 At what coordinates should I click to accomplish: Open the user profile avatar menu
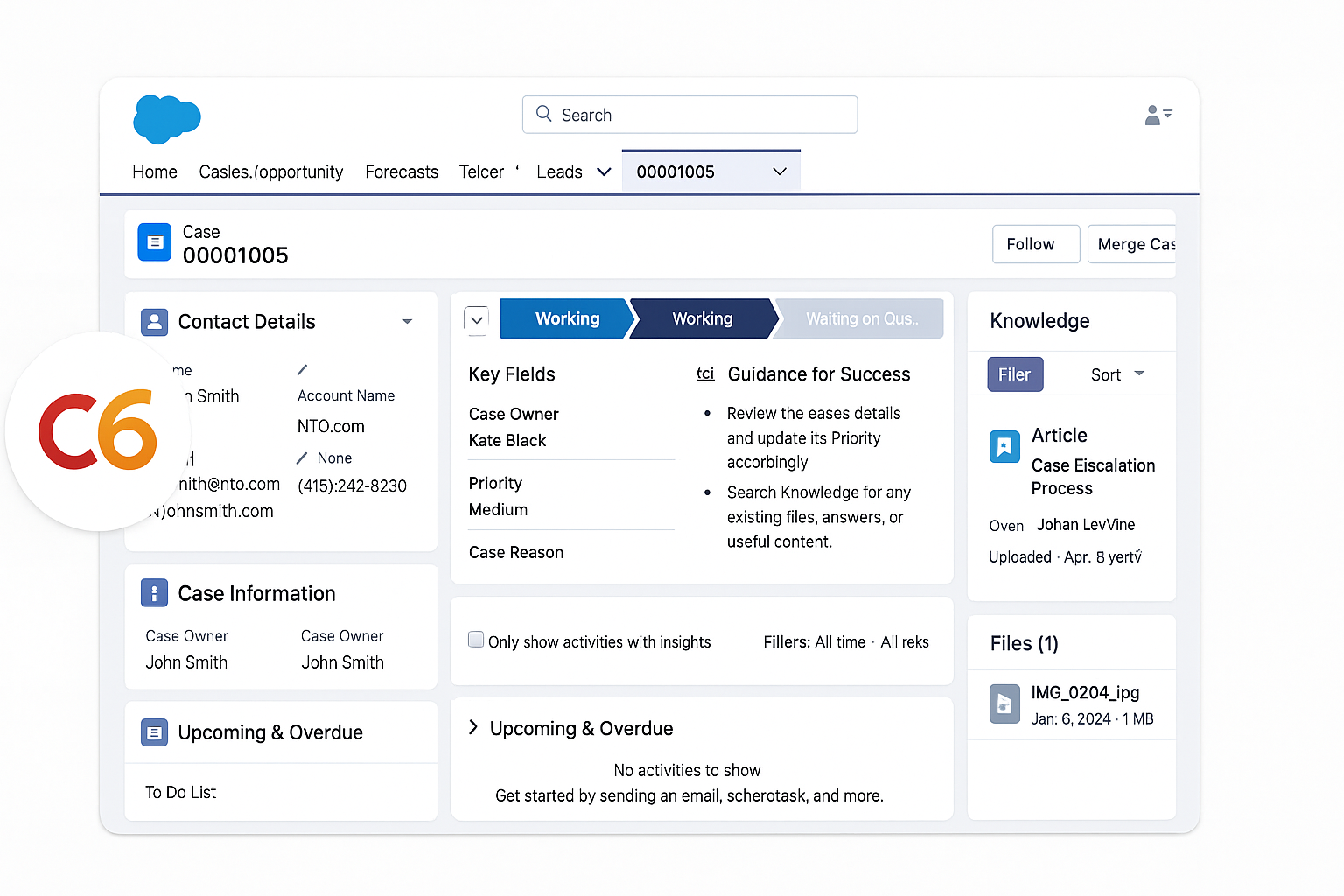[1157, 115]
